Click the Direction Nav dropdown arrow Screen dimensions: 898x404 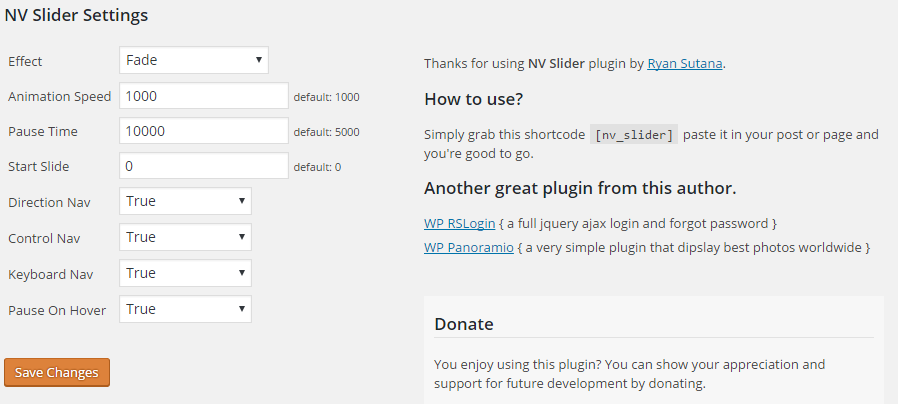pyautogui.click(x=242, y=201)
